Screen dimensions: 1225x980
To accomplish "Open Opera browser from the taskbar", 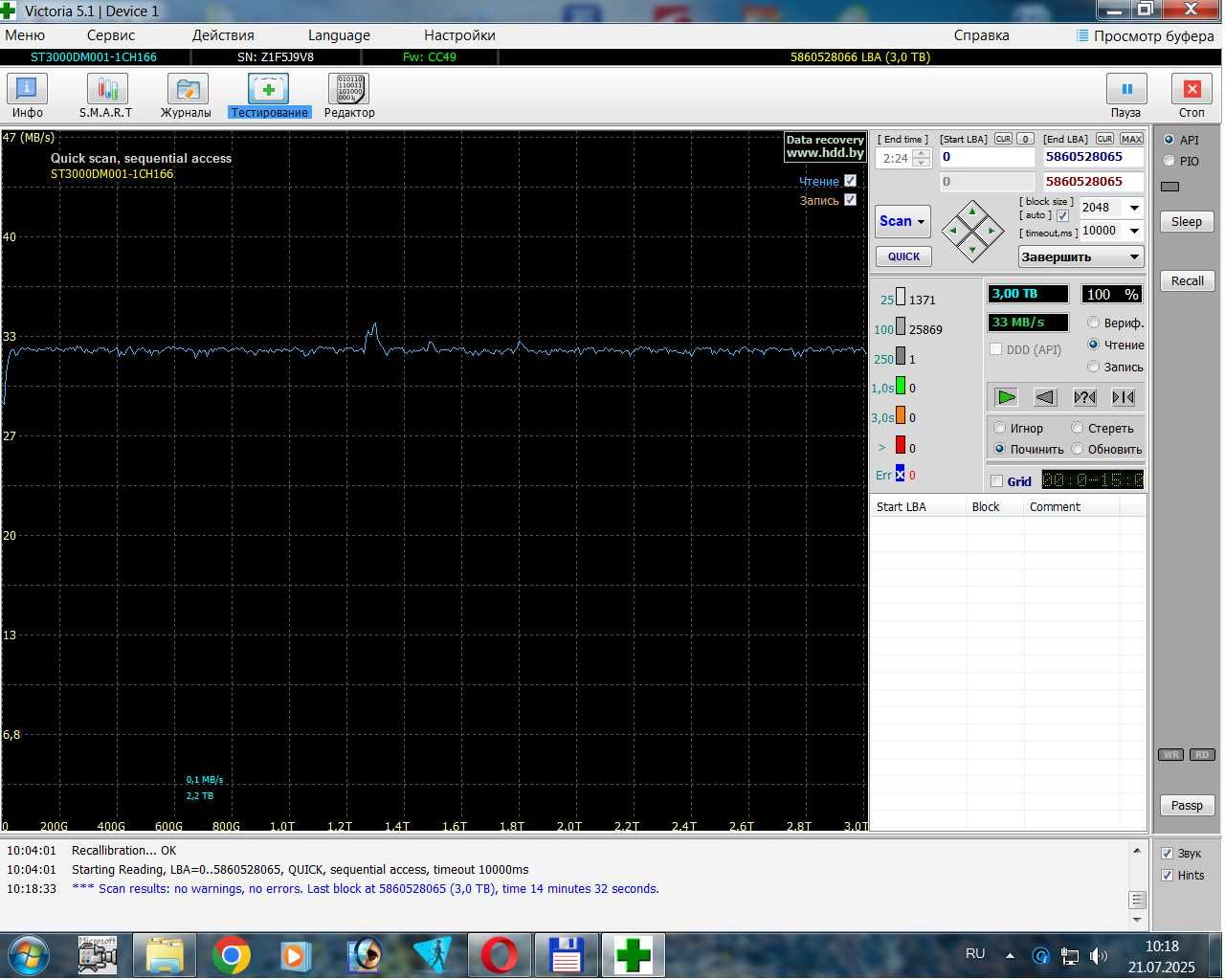I will (499, 955).
